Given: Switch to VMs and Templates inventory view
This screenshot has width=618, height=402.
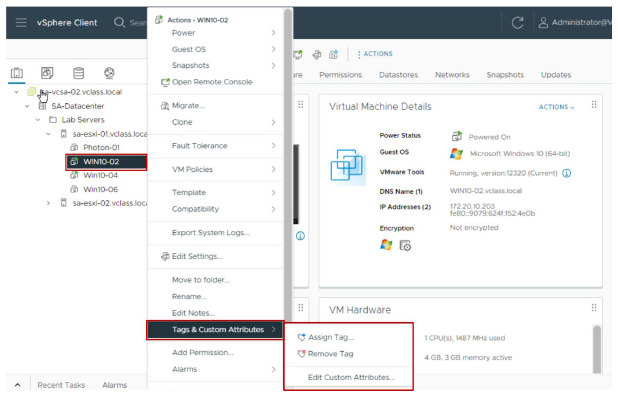Looking at the screenshot, I should pyautogui.click(x=48, y=72).
